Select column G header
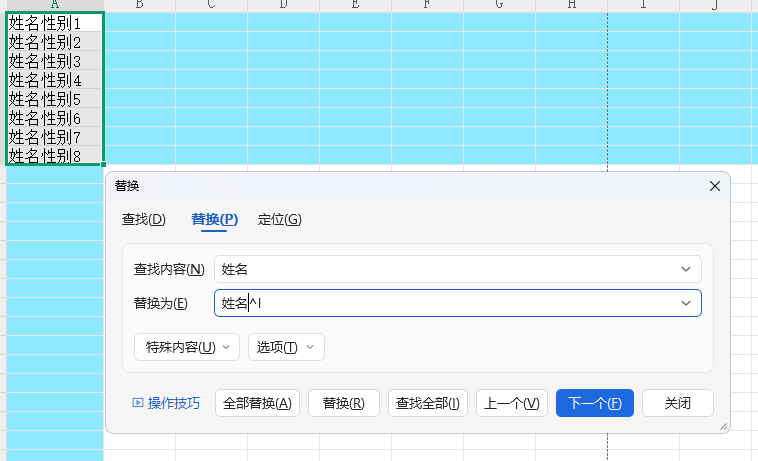The image size is (758, 461). (x=499, y=5)
